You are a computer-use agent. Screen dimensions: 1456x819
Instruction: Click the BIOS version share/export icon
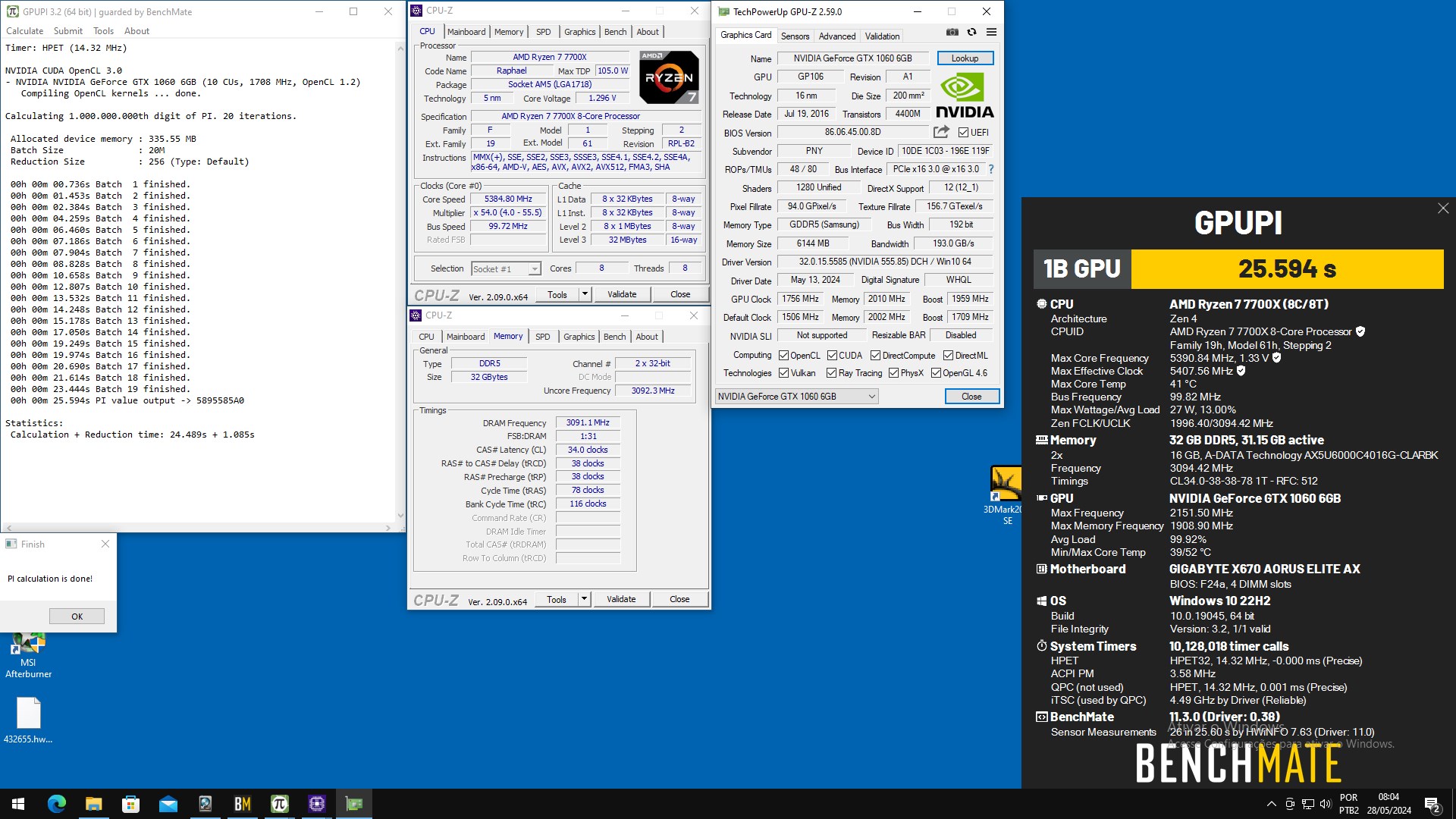(x=941, y=132)
